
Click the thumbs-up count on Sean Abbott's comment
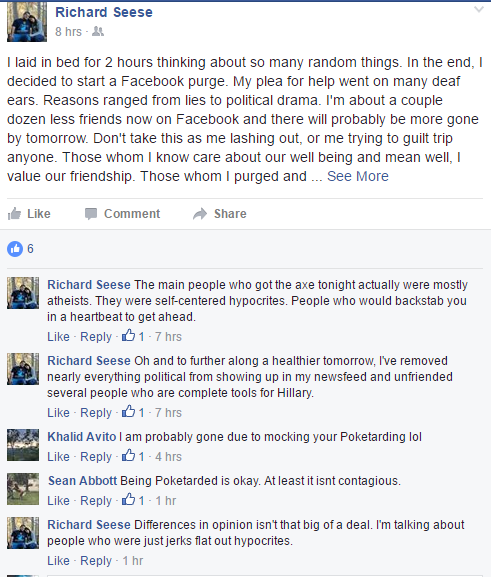tap(133, 500)
